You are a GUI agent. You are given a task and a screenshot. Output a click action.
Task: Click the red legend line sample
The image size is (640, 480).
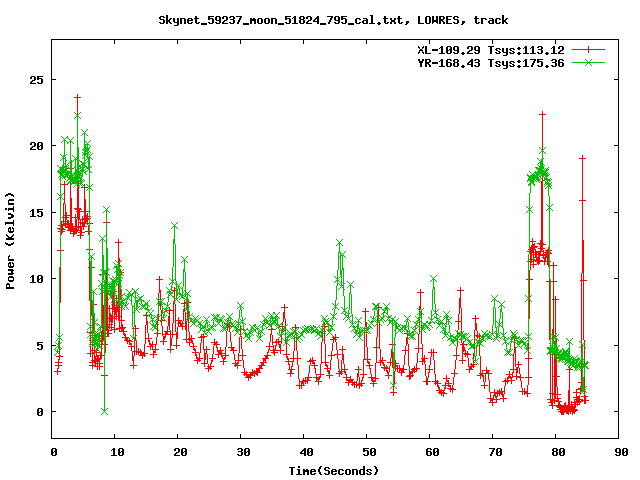click(x=588, y=50)
